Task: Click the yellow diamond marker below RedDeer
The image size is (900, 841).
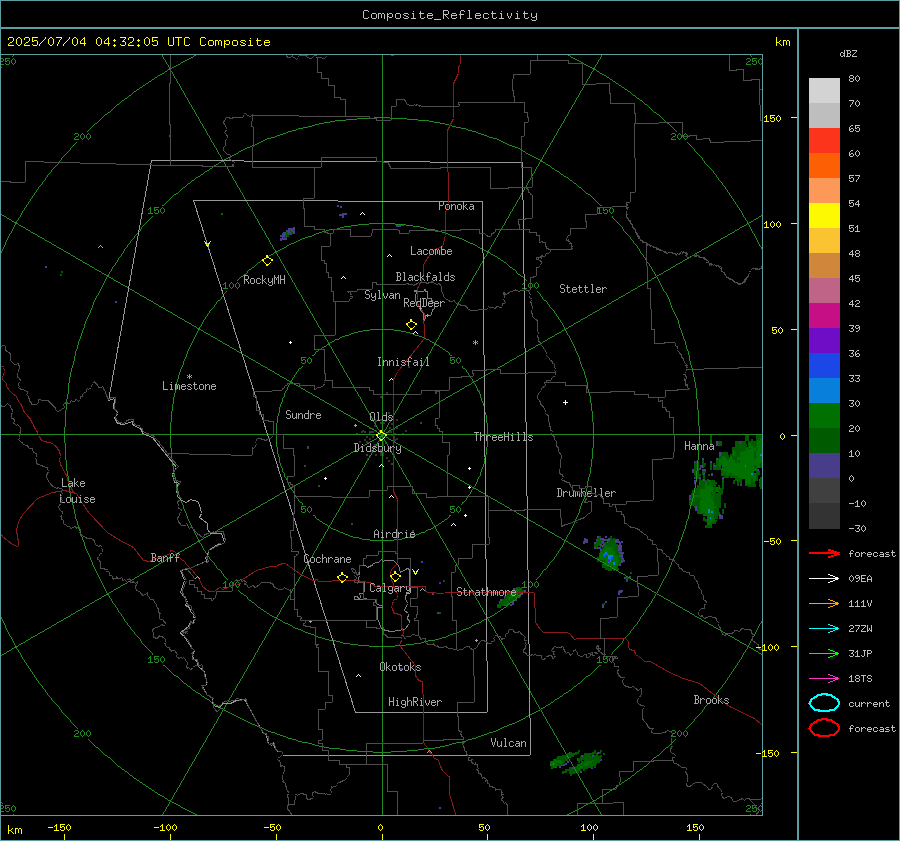Action: 411,324
